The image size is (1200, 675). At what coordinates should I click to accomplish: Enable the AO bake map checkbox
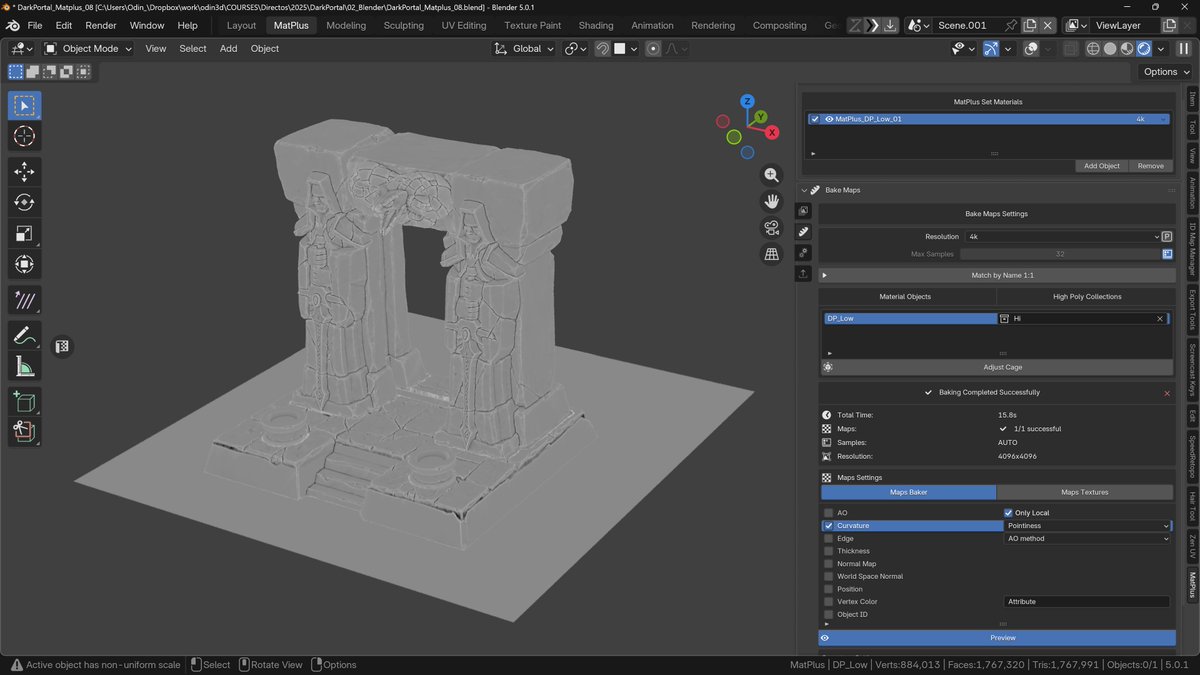point(828,512)
